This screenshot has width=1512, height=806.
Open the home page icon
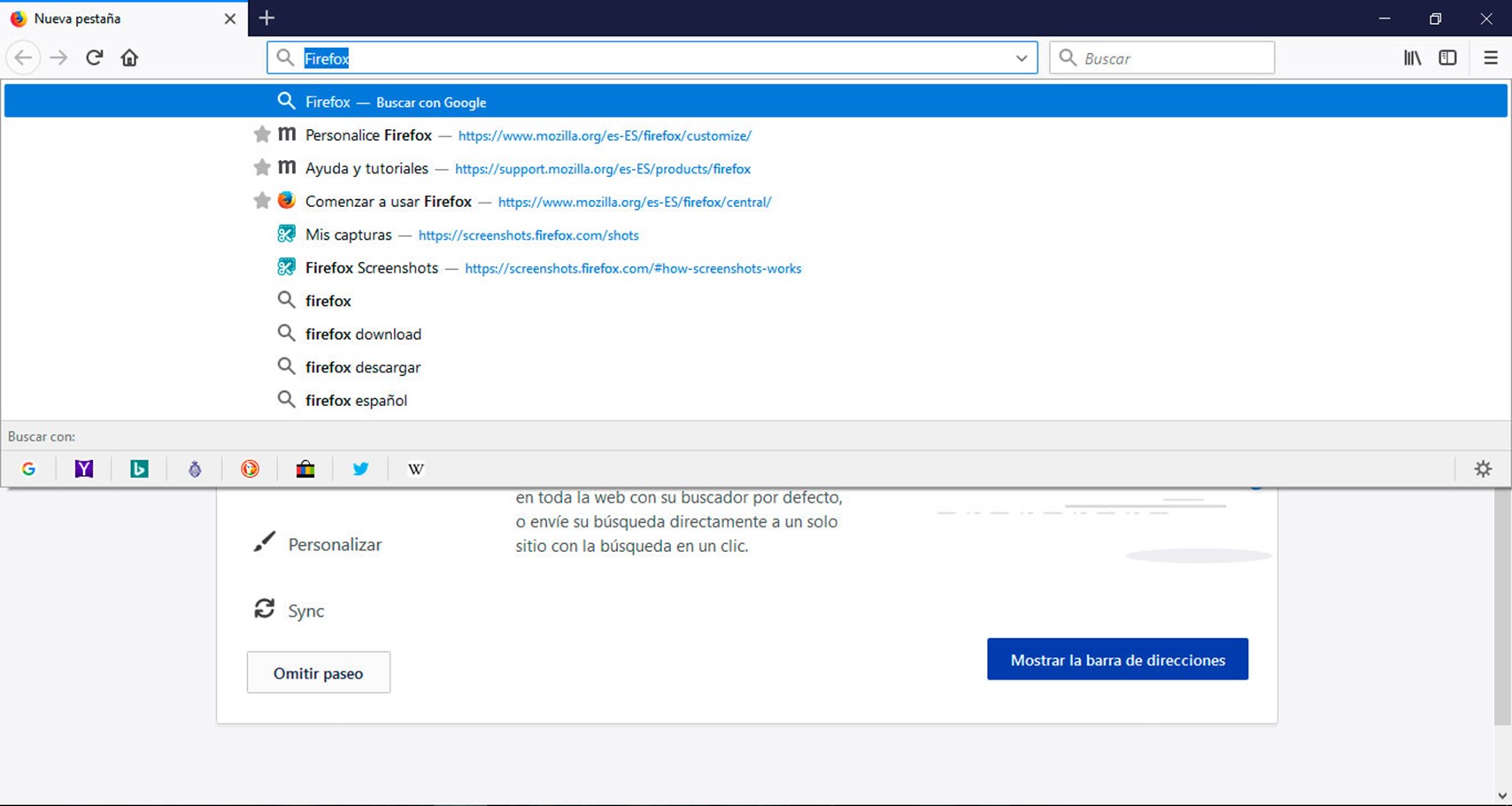(129, 58)
